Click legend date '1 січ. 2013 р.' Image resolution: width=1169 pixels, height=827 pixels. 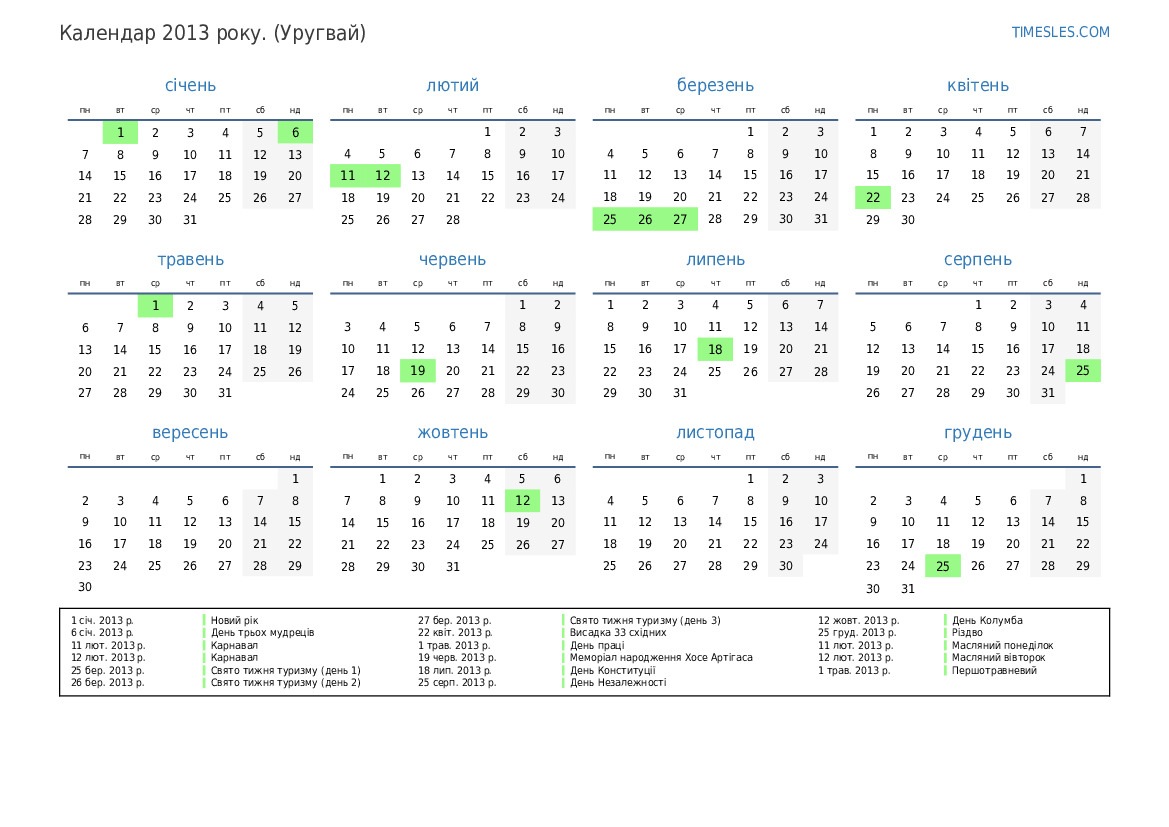point(102,620)
